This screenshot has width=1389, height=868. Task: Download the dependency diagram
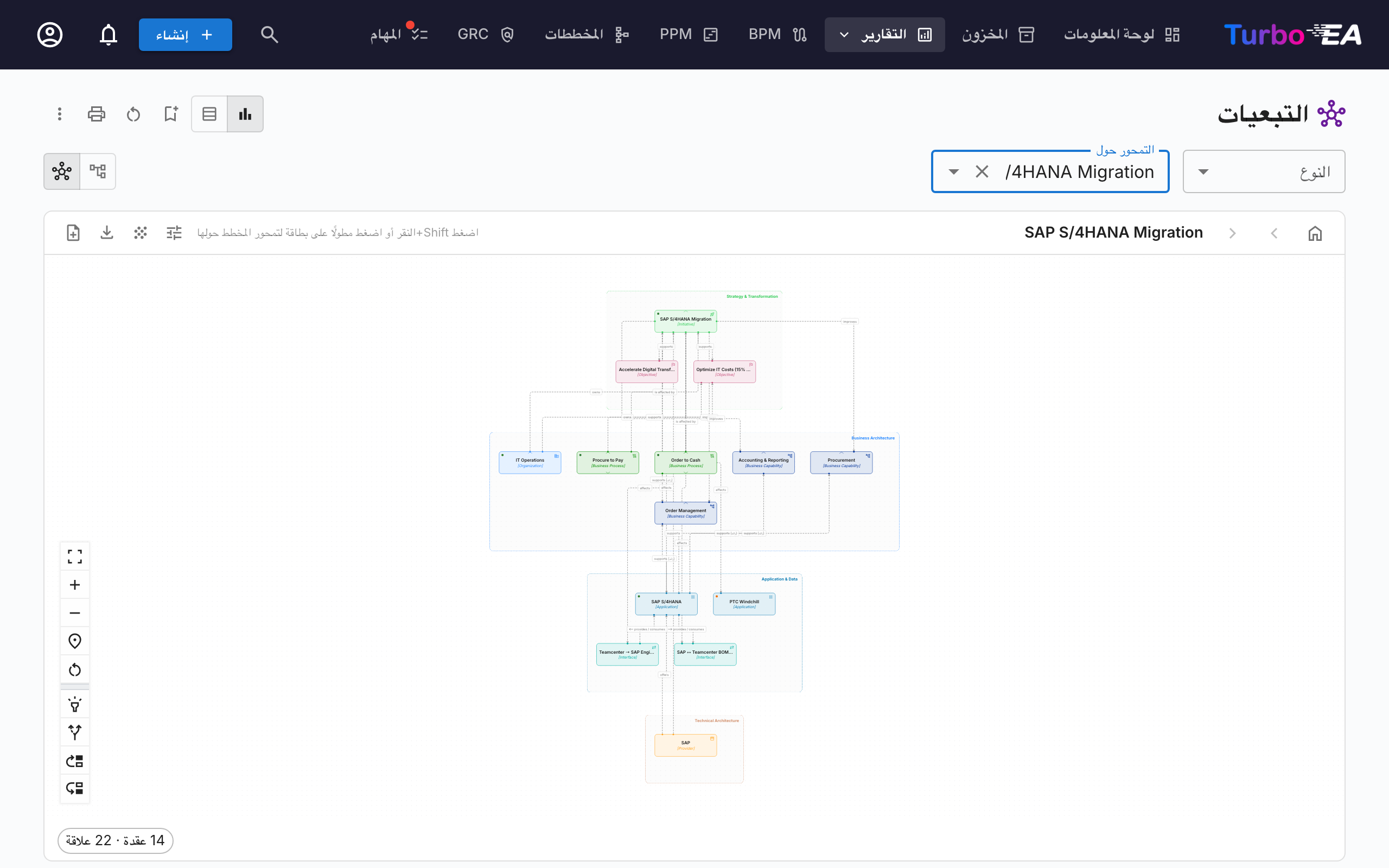[107, 233]
